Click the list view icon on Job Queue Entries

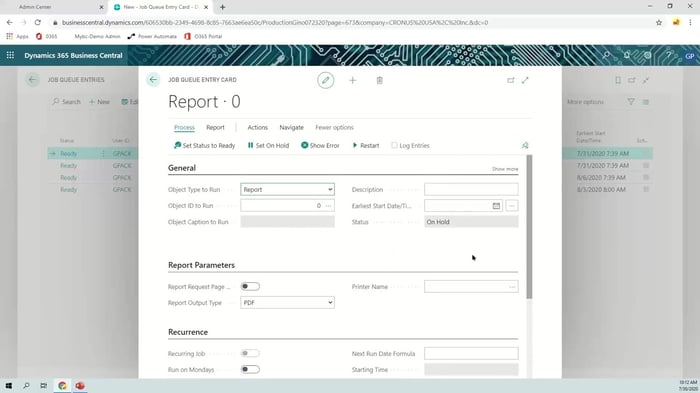646,102
